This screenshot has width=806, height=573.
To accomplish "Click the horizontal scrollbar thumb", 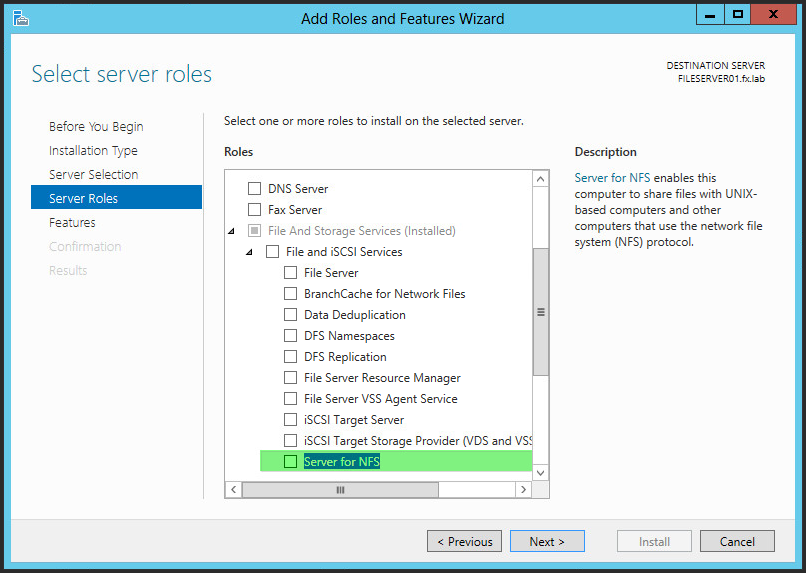I will coord(340,490).
